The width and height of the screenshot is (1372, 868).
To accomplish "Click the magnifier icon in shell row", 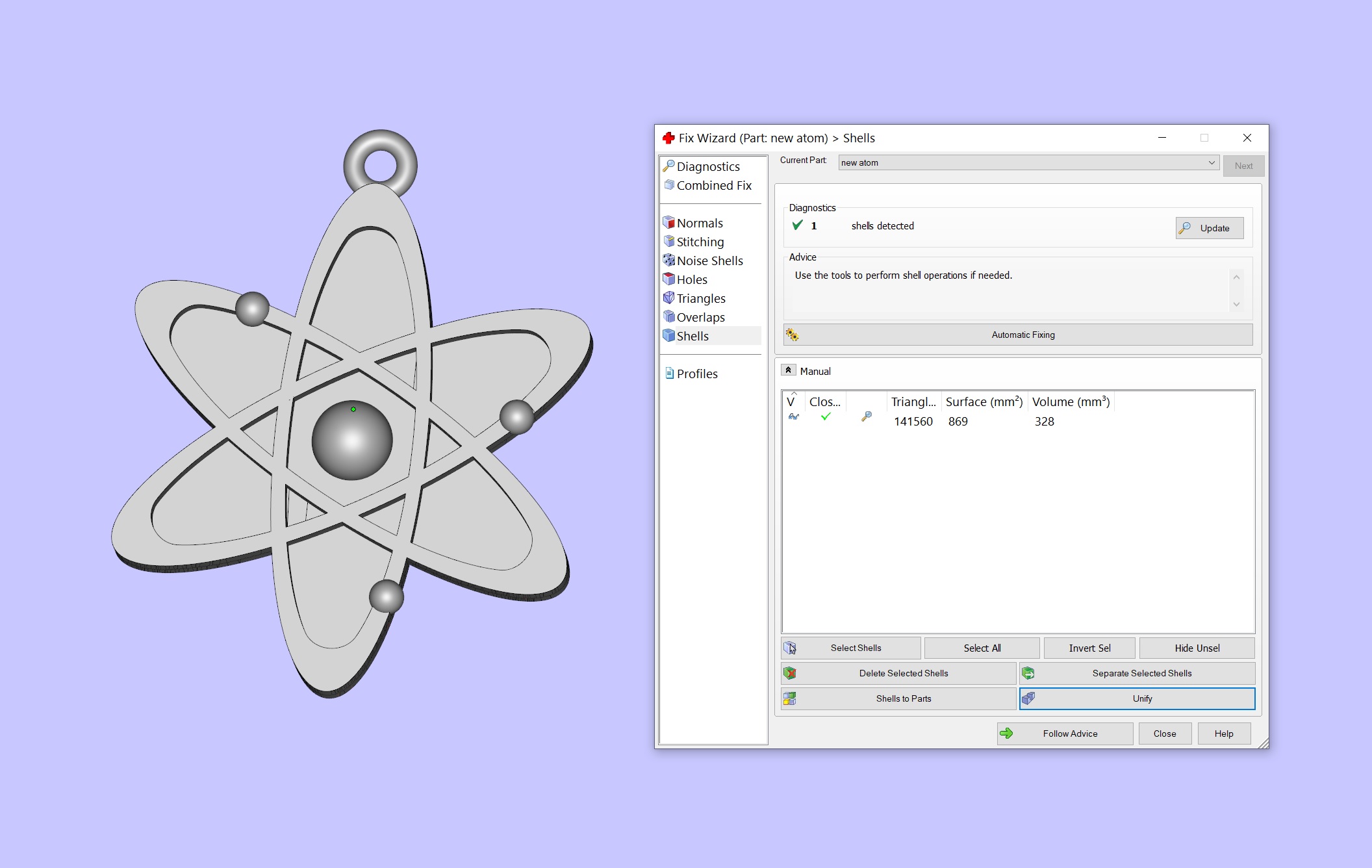I will click(866, 417).
